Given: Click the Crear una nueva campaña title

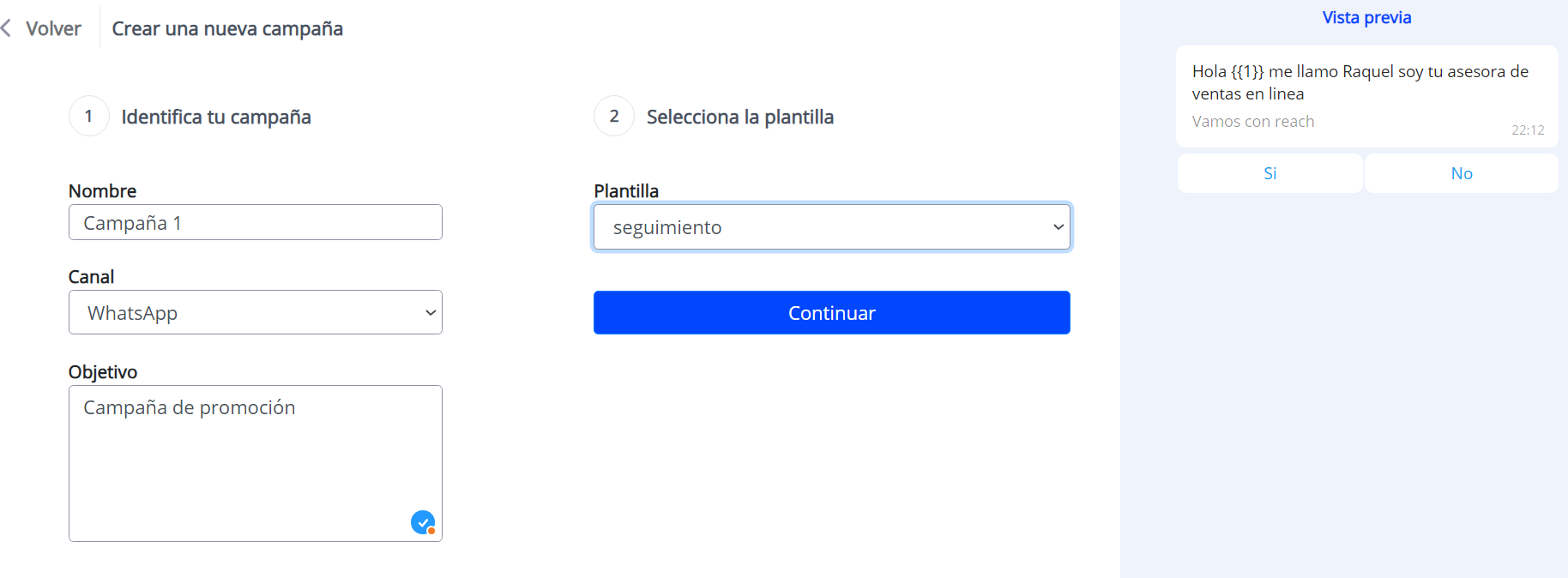Looking at the screenshot, I should 227,28.
